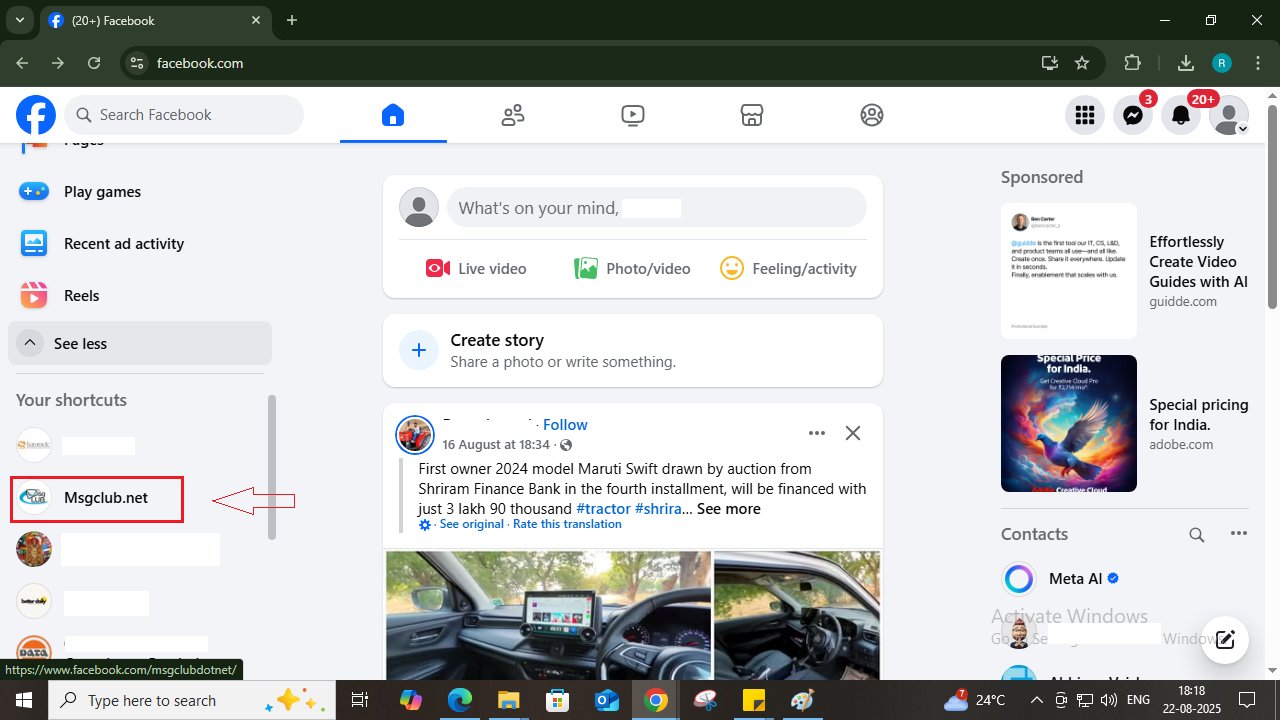
Task: Follow the post author
Action: coord(565,425)
